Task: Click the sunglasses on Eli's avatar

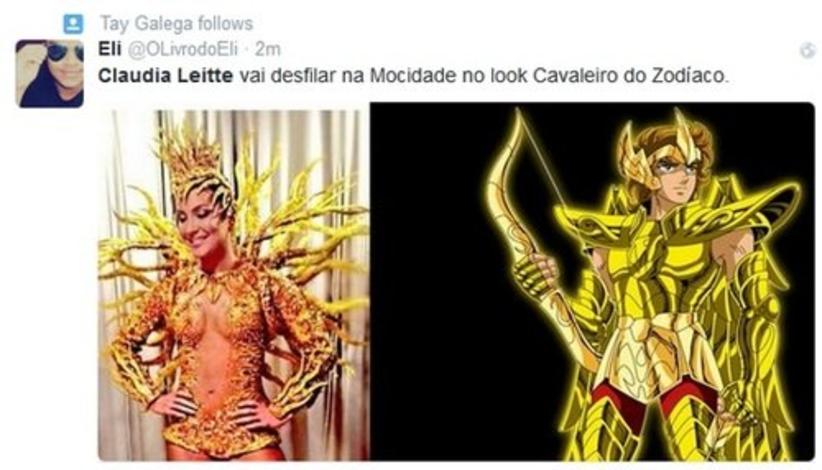Action: pos(66,52)
